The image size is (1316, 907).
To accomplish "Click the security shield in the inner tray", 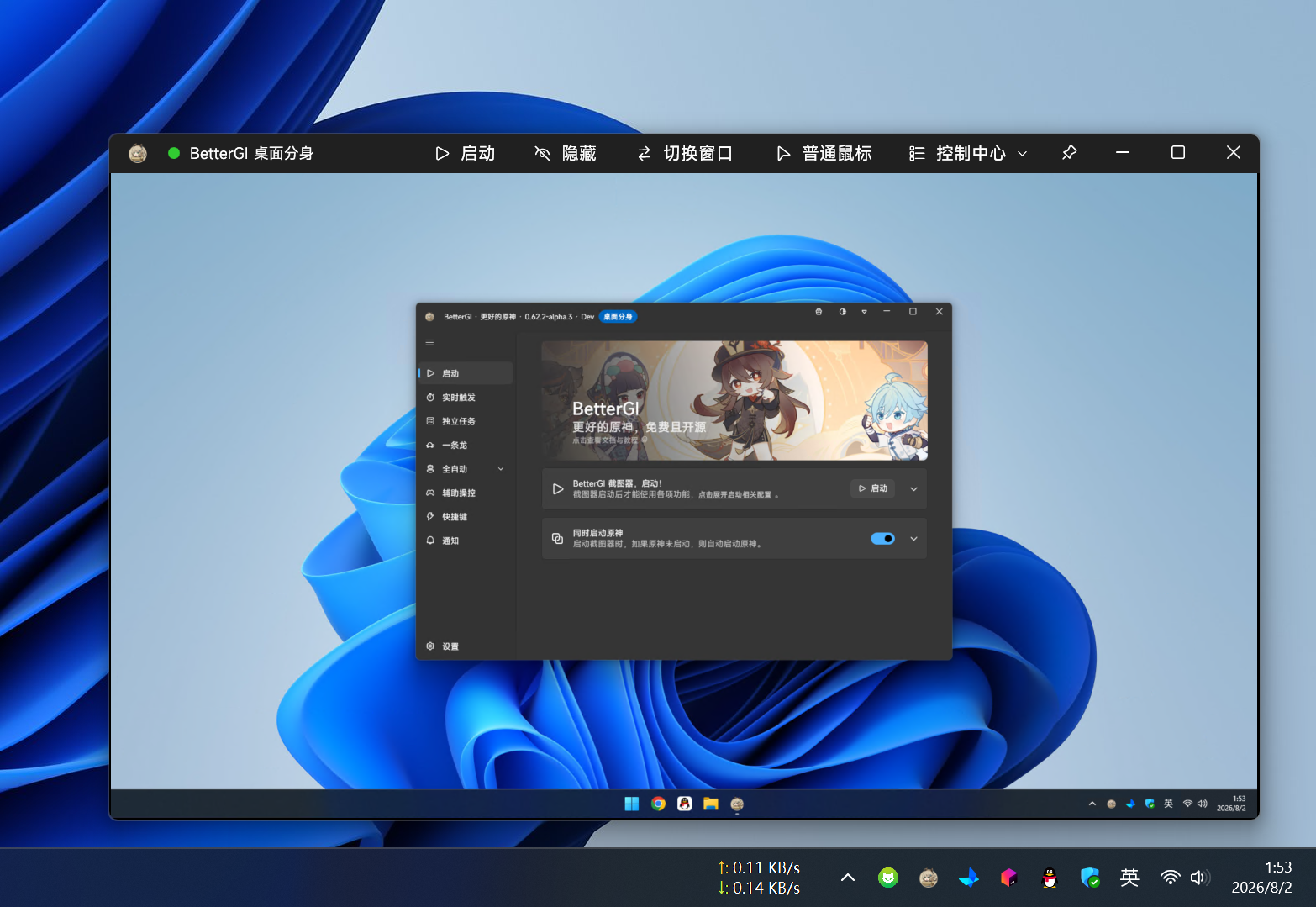I will (x=1150, y=804).
